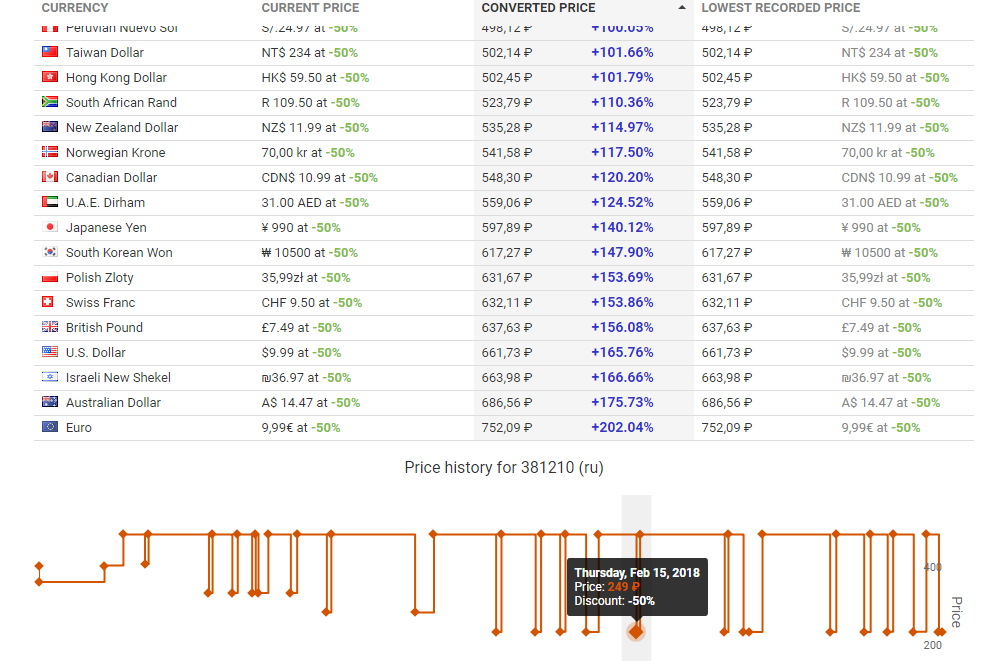Screen dimensions: 1007x661
Task: Sort by LOWEST RECORDED PRICE column header
Action: pos(780,8)
